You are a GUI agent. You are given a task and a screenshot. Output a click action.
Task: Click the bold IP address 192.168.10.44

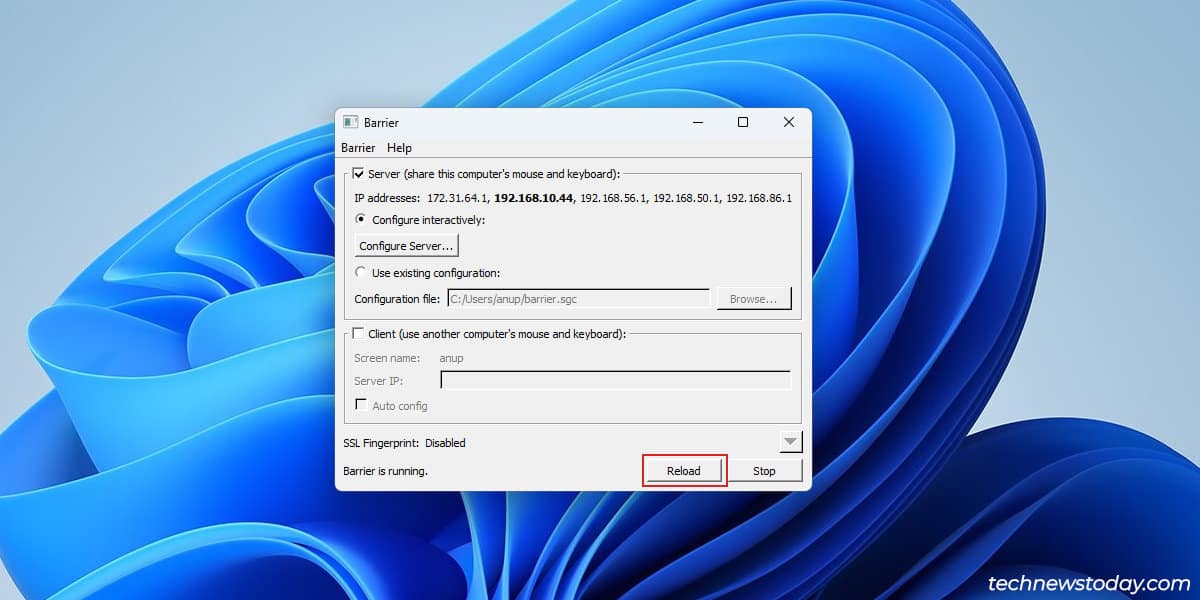click(x=534, y=198)
